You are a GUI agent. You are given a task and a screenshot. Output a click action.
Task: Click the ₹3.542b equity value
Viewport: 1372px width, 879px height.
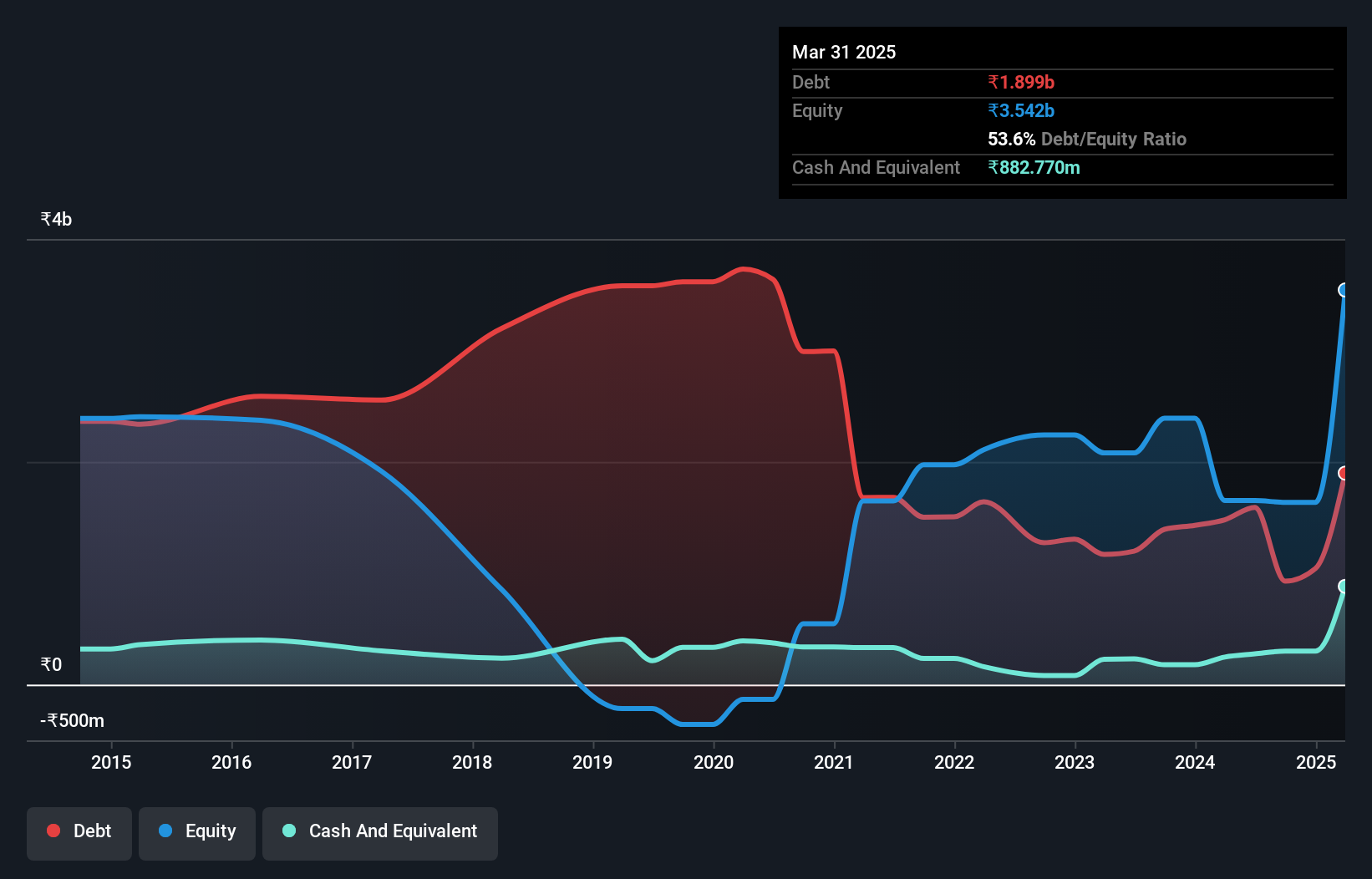coord(1021,110)
